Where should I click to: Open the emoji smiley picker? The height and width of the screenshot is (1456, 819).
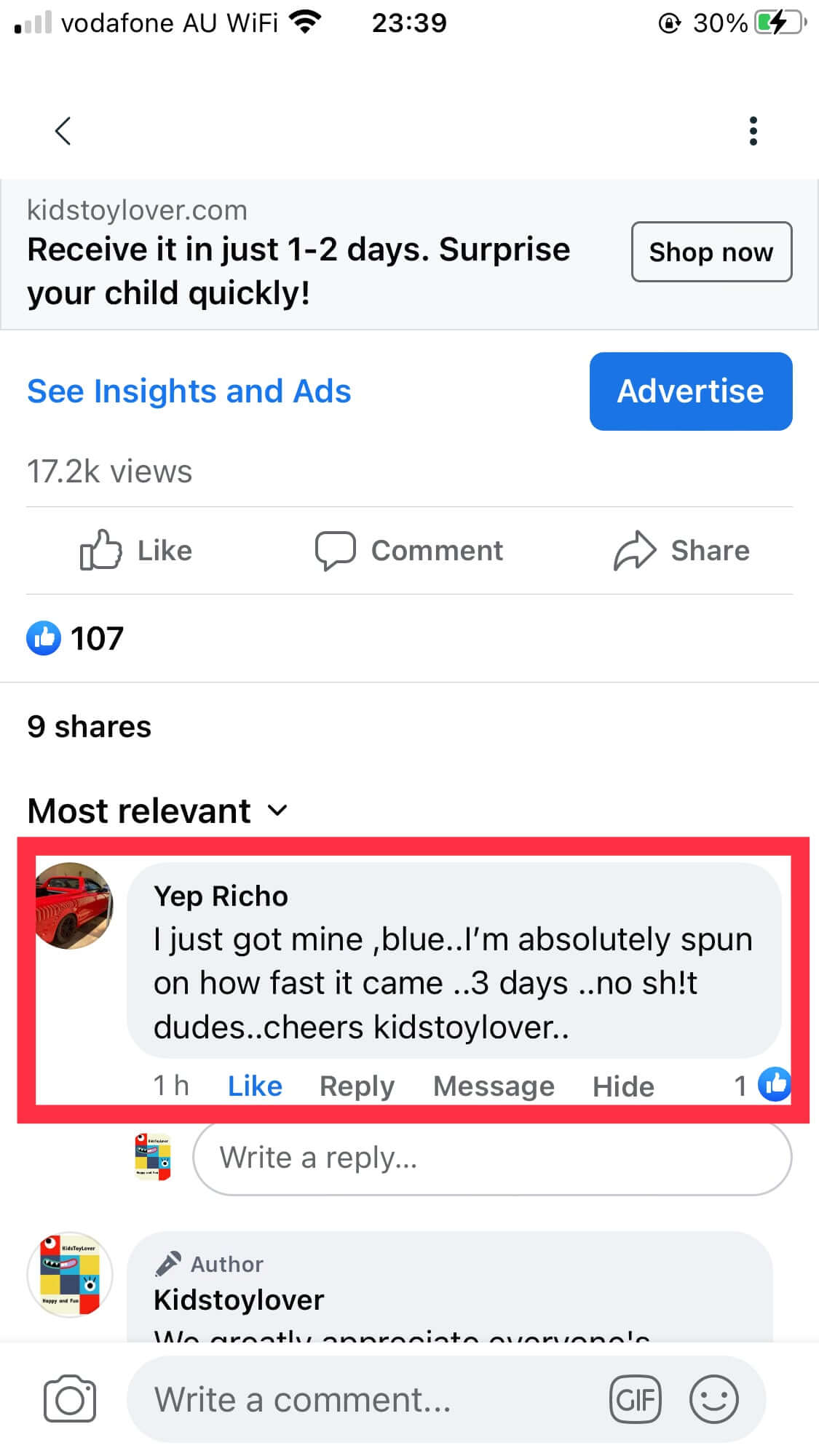click(x=713, y=1399)
